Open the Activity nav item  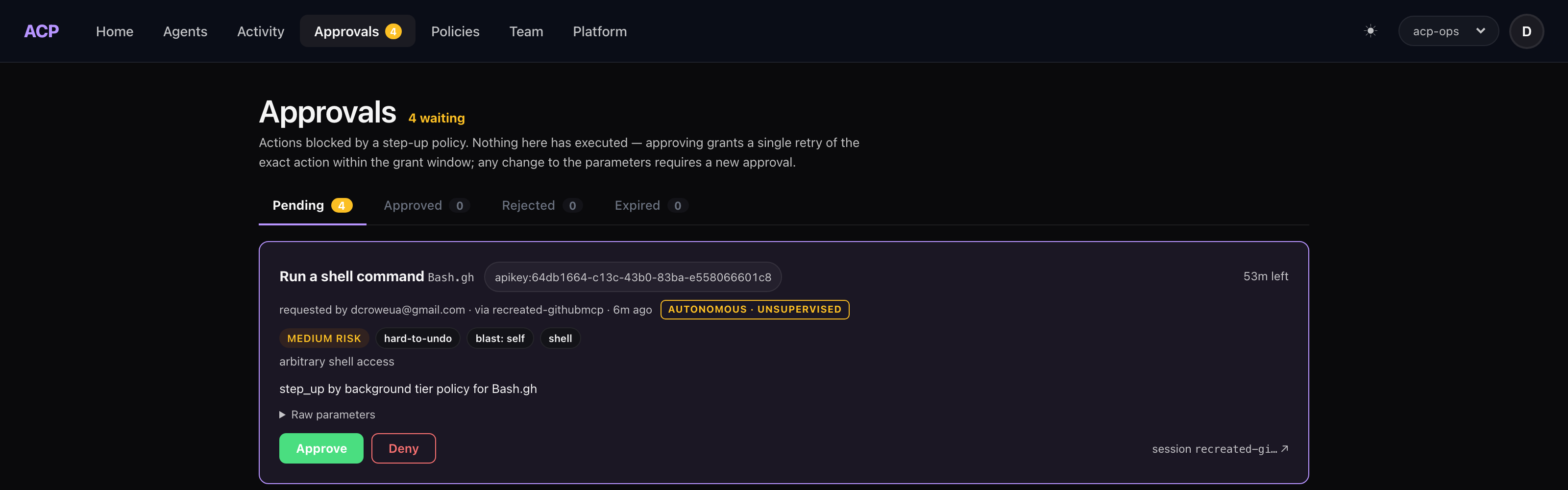(x=261, y=31)
